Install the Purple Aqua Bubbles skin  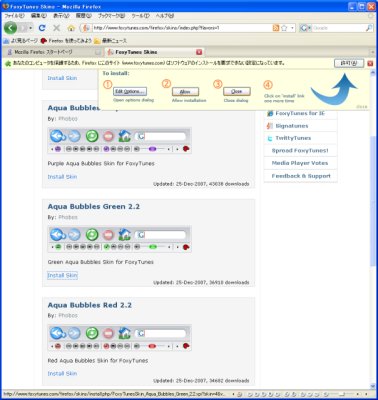click(x=62, y=177)
